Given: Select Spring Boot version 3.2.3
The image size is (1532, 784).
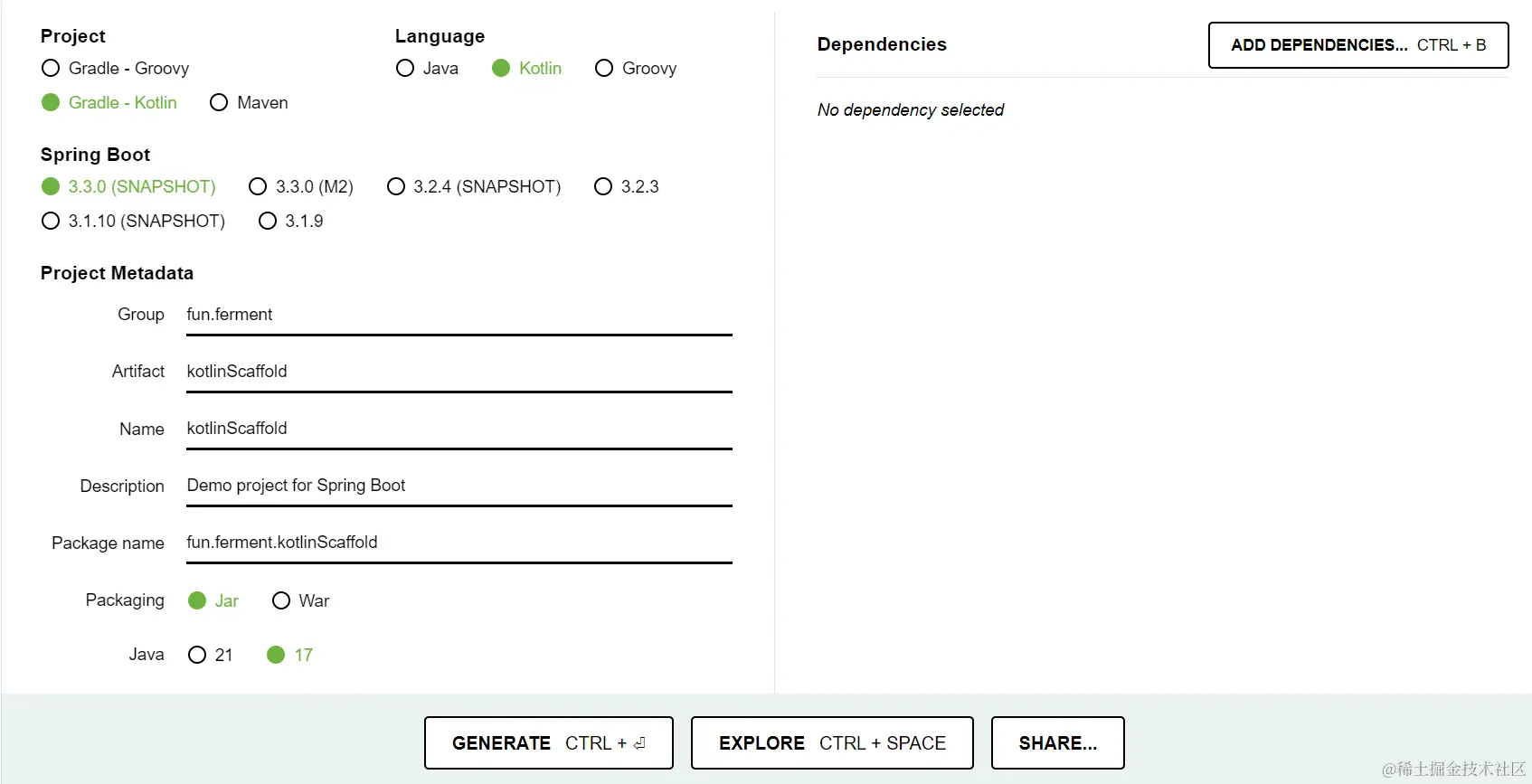Looking at the screenshot, I should point(627,187).
